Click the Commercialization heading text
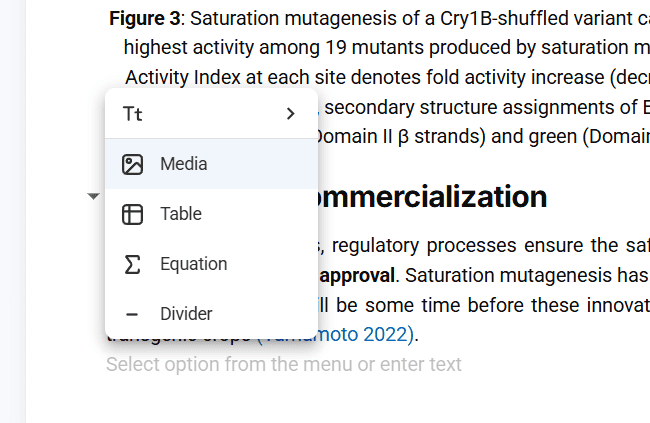Image resolution: width=650 pixels, height=423 pixels. 432,197
